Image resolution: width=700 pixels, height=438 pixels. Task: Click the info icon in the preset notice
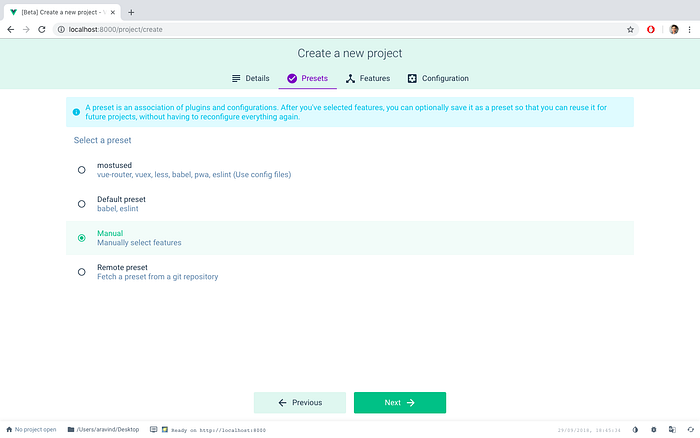76,112
